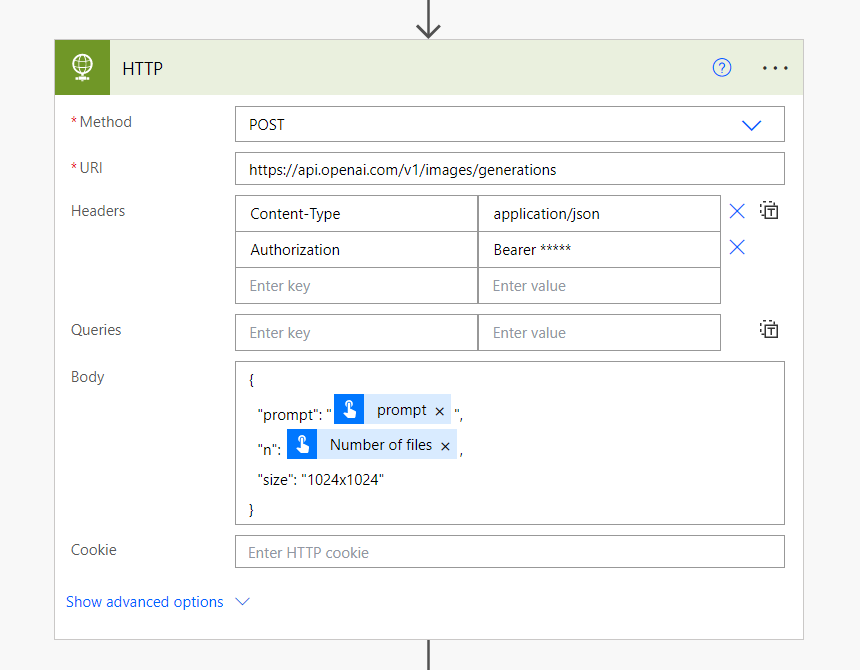Open the HTTP action help icon
This screenshot has height=670, width=860.
(x=722, y=68)
